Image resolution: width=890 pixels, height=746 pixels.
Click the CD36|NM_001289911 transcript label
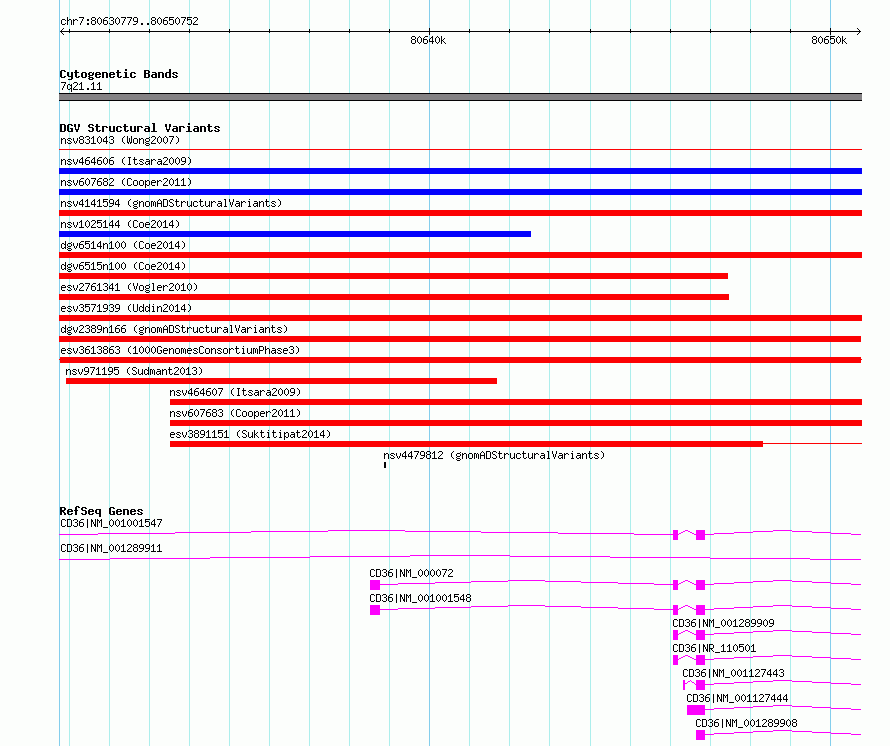tap(111, 548)
